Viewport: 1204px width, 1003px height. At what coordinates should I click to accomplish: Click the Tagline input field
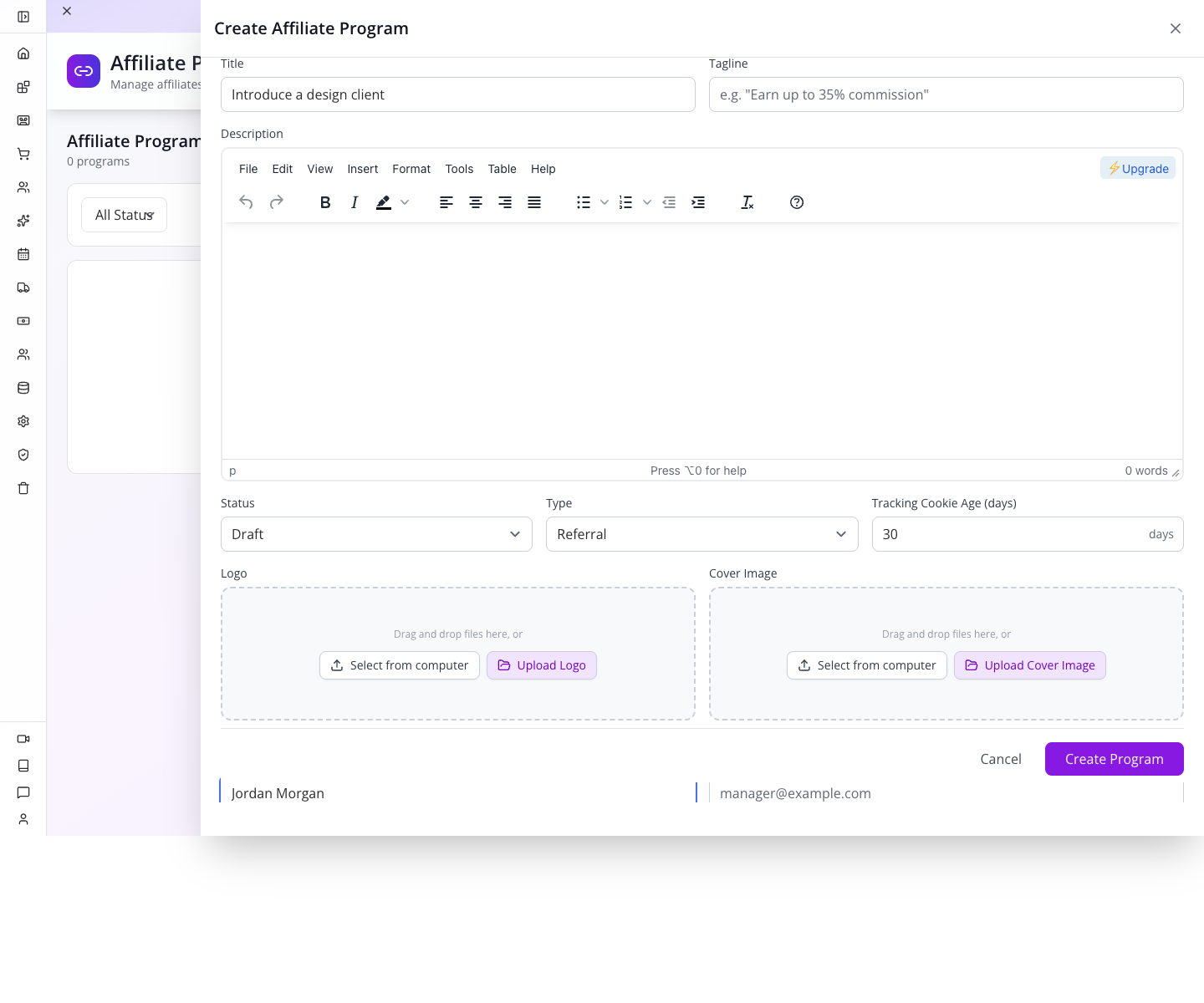coord(946,94)
